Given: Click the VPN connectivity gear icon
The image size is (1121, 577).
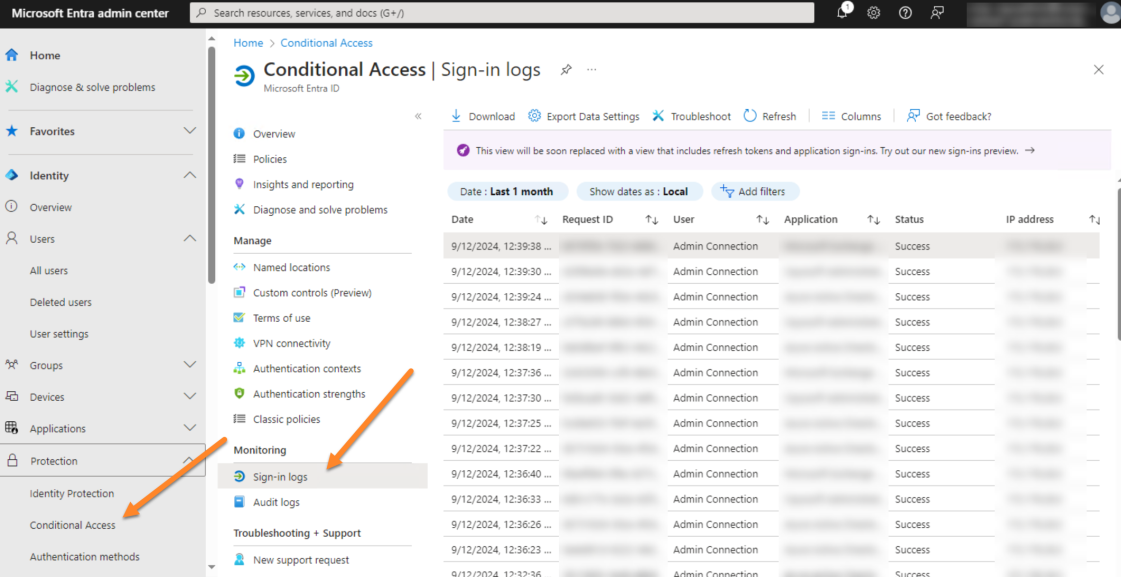Looking at the screenshot, I should click(x=239, y=343).
